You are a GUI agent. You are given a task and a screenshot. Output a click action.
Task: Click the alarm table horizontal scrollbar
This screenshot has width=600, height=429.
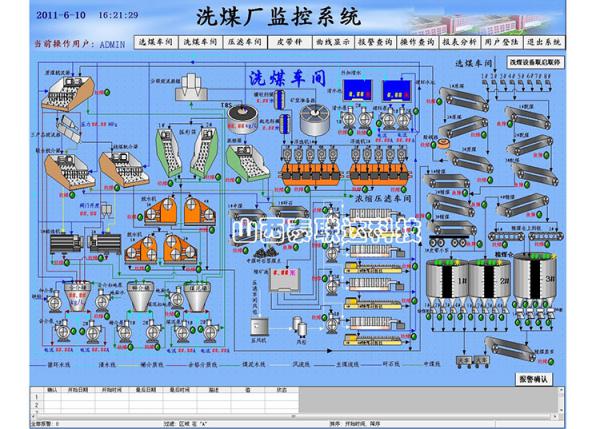pyautogui.click(x=296, y=416)
